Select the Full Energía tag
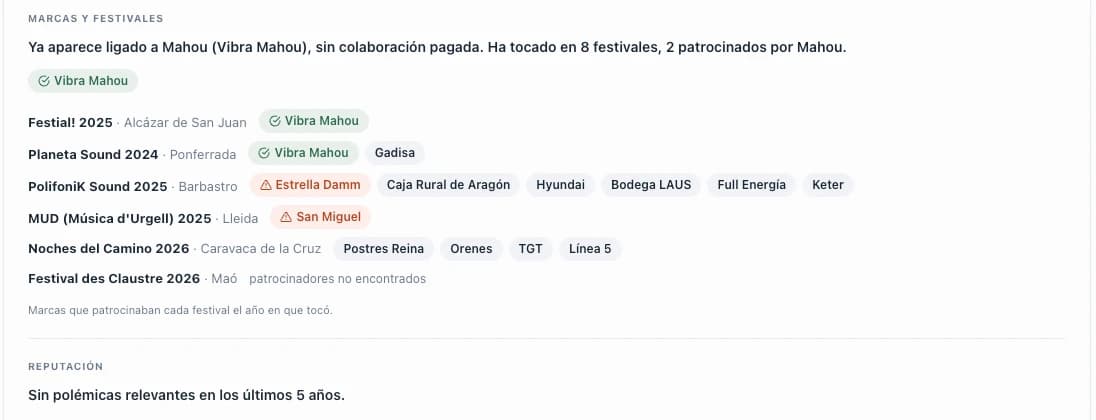 coord(751,185)
